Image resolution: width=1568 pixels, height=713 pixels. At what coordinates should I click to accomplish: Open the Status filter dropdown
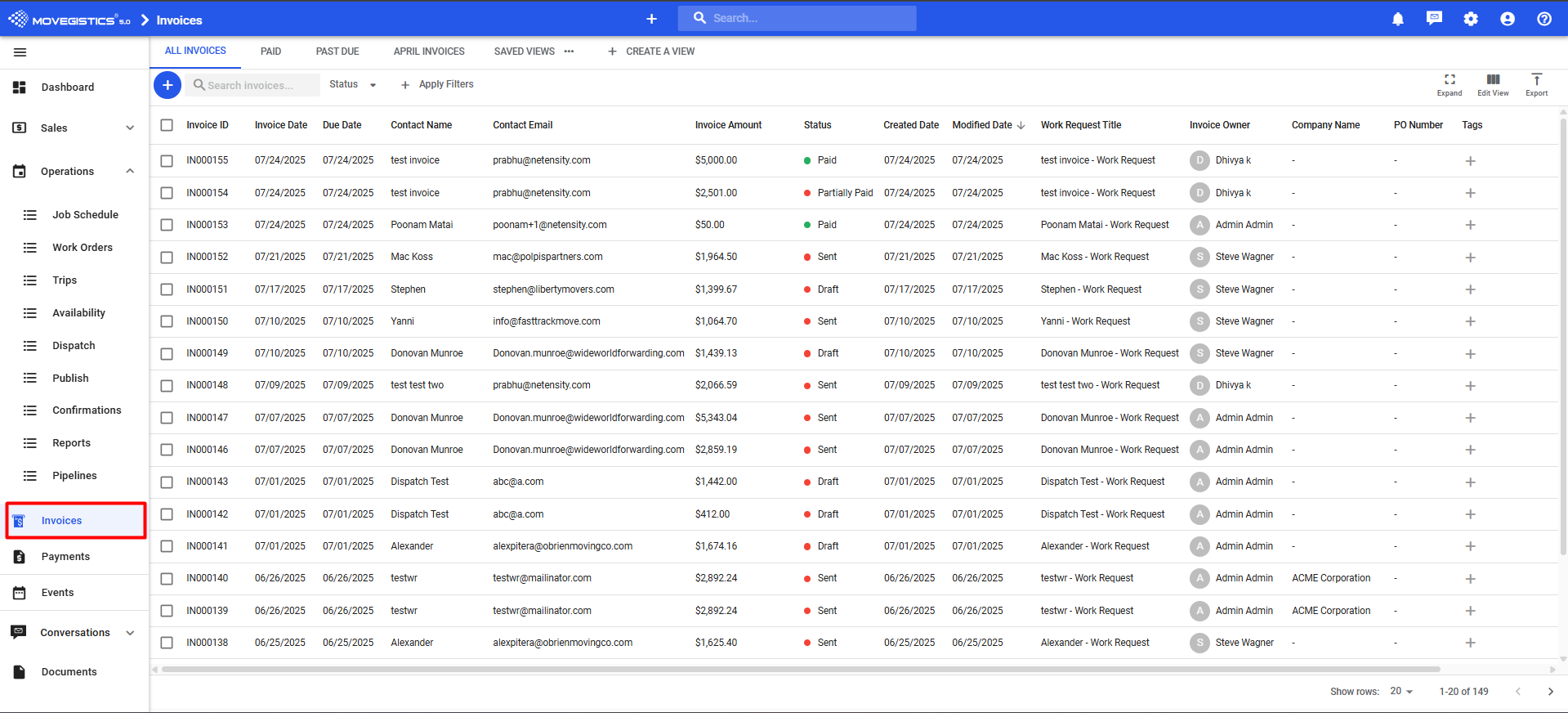tap(353, 84)
